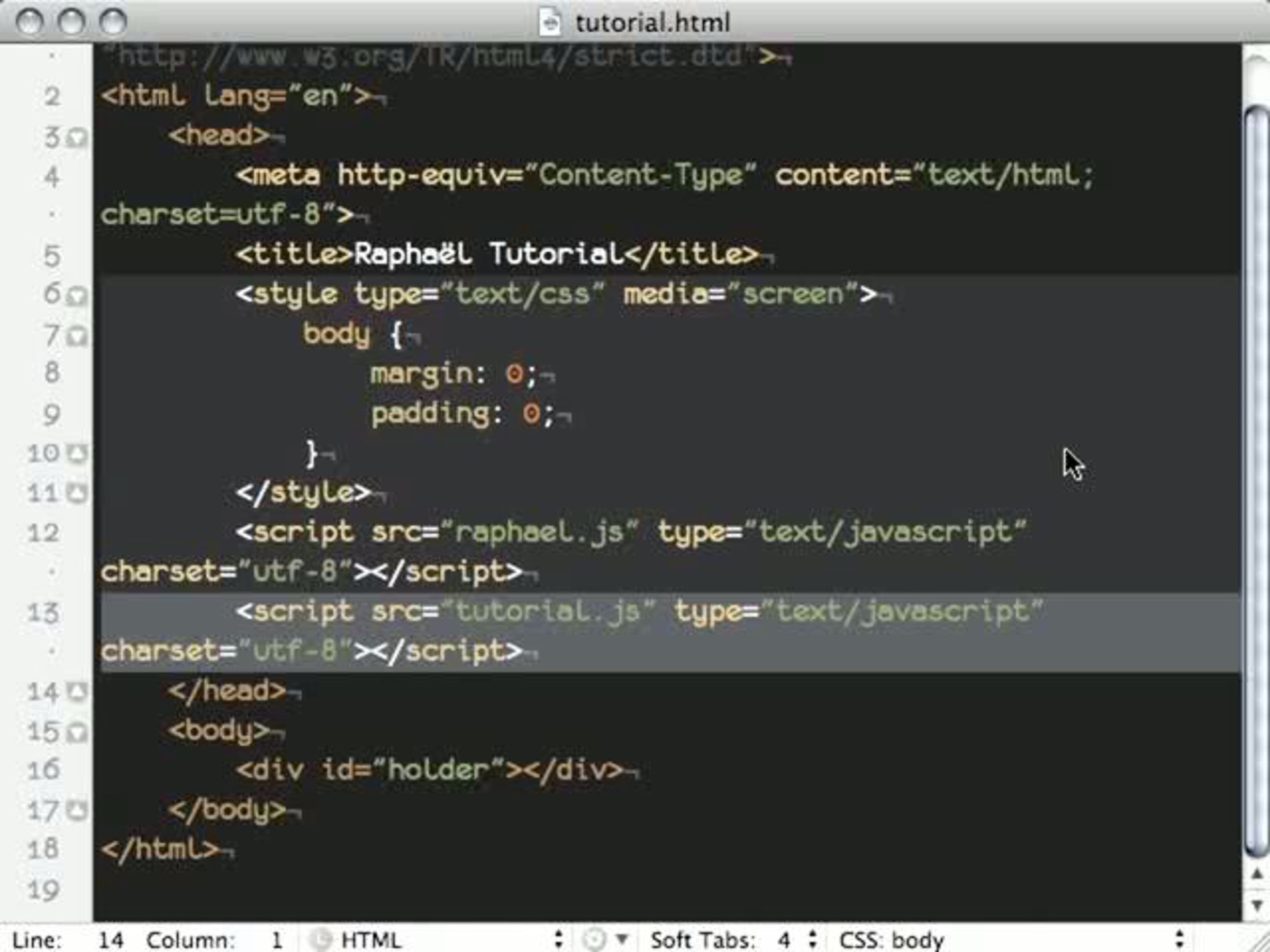Click the tutorial.html document icon in title bar
The image size is (1270, 952).
pyautogui.click(x=550, y=23)
